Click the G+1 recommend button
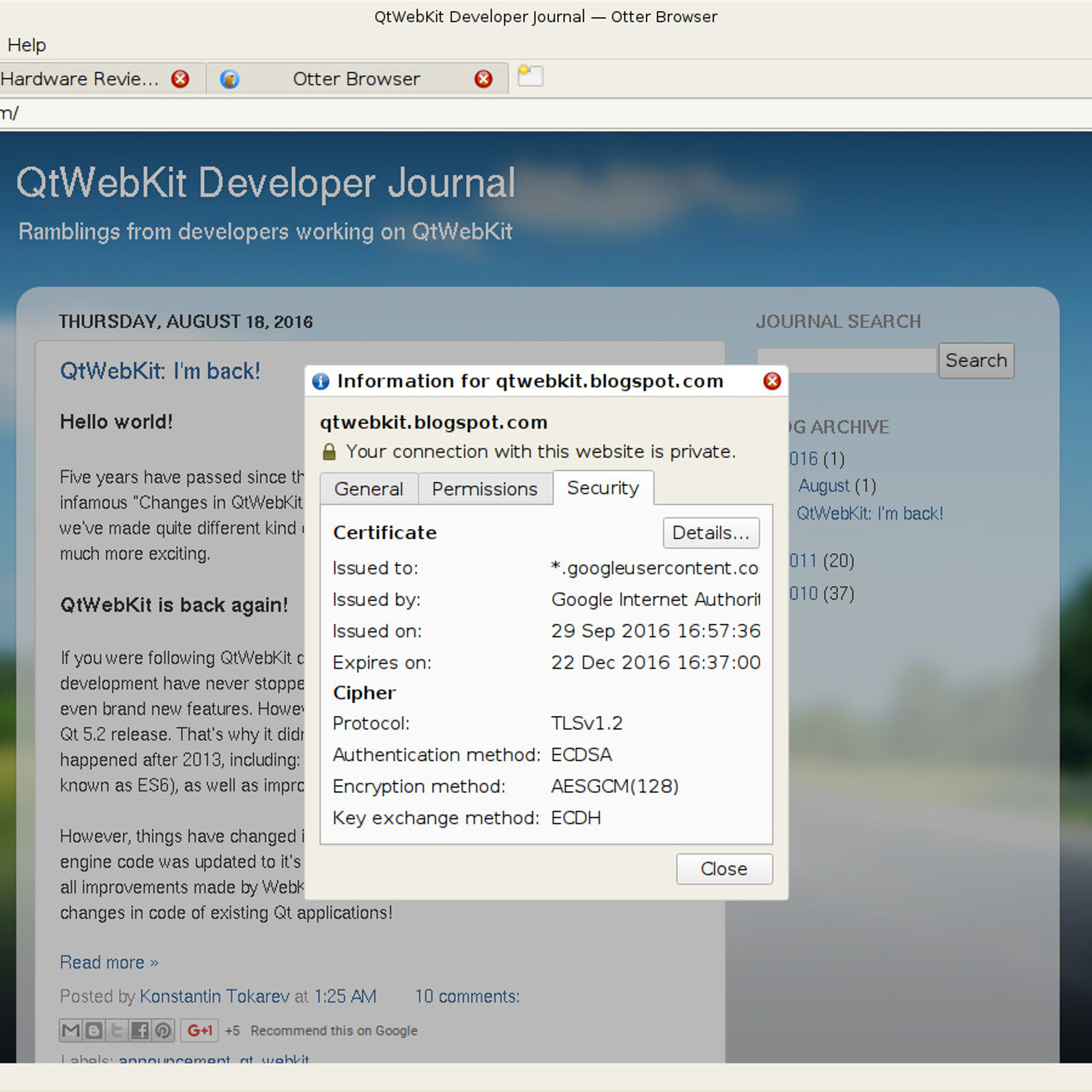 click(x=199, y=1030)
